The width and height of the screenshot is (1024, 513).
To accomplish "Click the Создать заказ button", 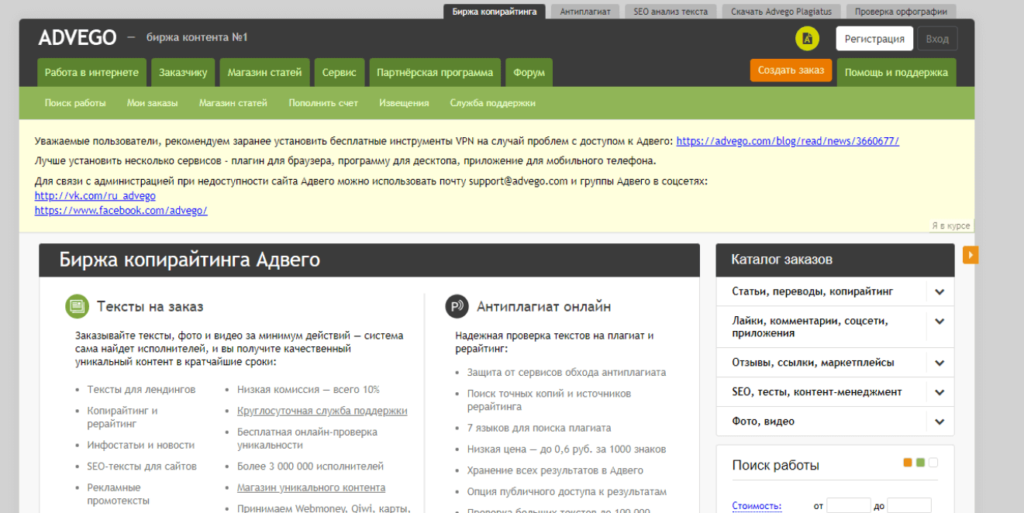I will (791, 70).
